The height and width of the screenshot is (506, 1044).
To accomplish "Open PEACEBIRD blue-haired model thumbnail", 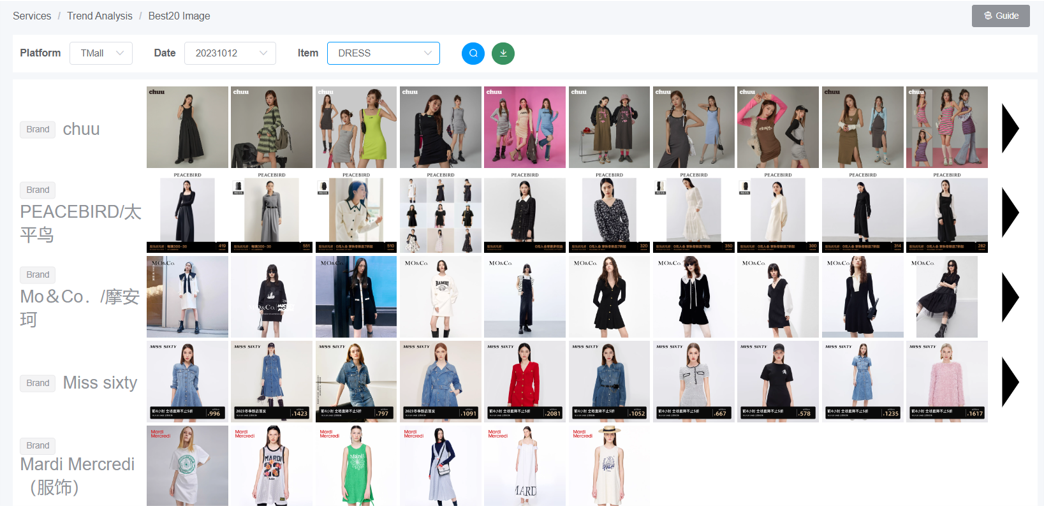I will [356, 212].
